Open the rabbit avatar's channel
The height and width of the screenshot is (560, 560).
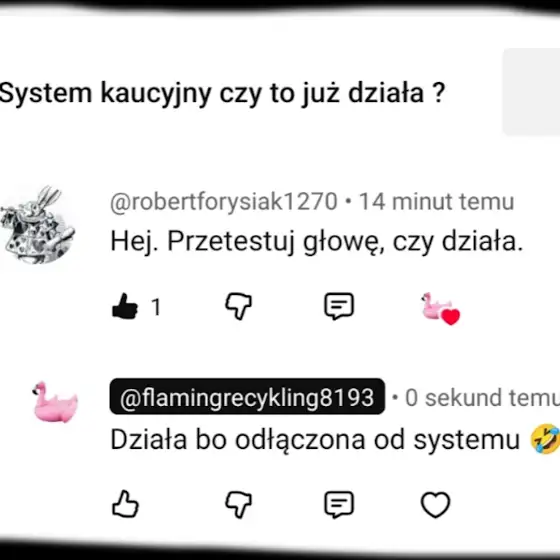click(x=38, y=225)
